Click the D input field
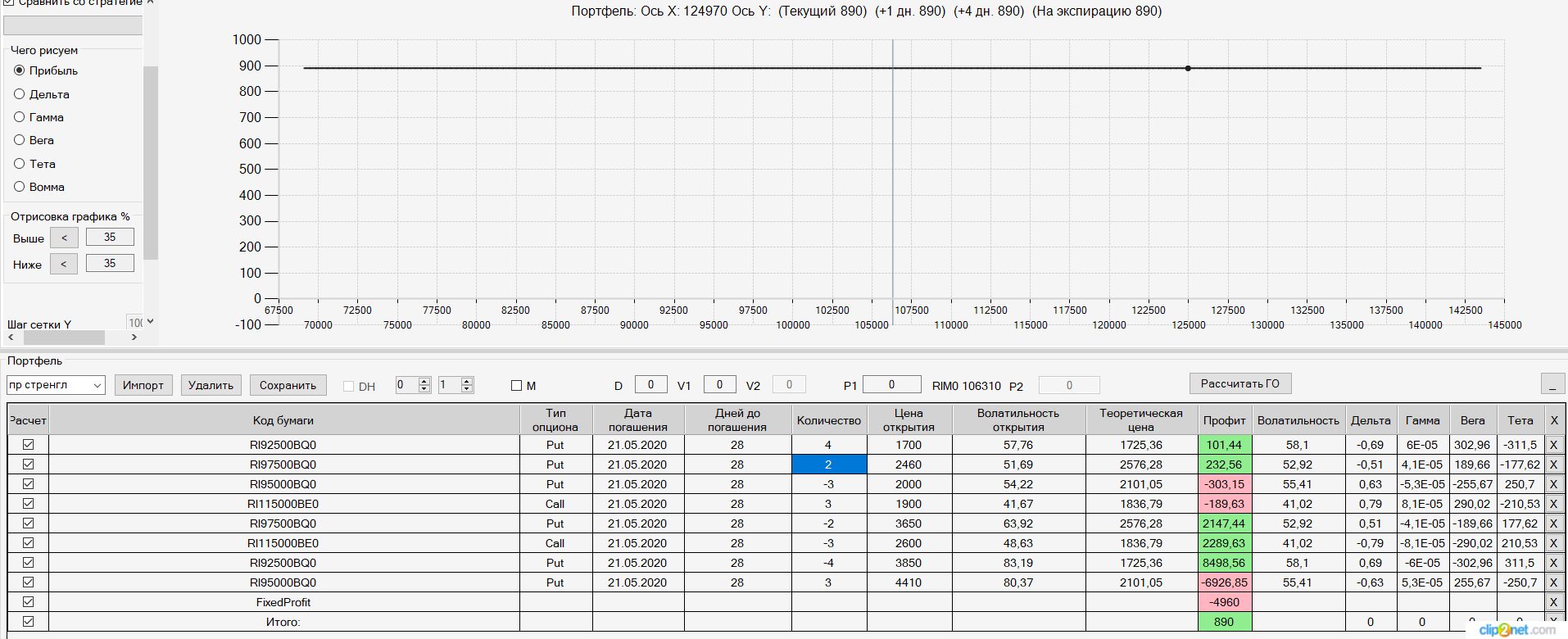The height and width of the screenshot is (639, 1568). [x=650, y=384]
